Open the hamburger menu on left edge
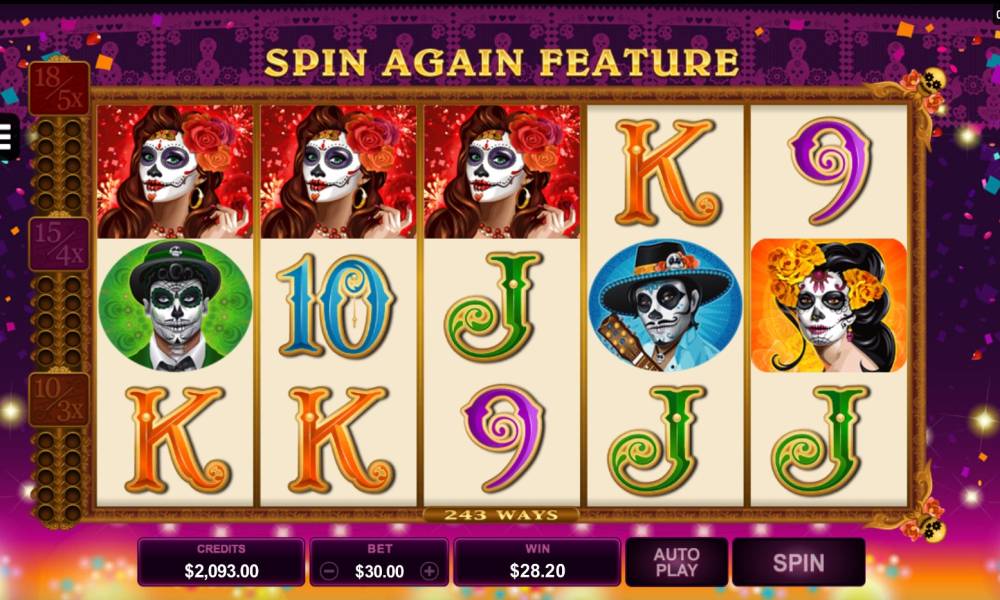Image resolution: width=1000 pixels, height=600 pixels. click(x=6, y=136)
